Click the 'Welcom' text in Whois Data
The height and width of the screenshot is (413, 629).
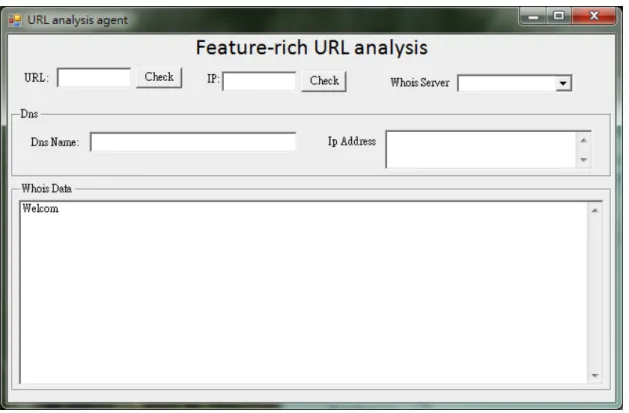(x=41, y=209)
